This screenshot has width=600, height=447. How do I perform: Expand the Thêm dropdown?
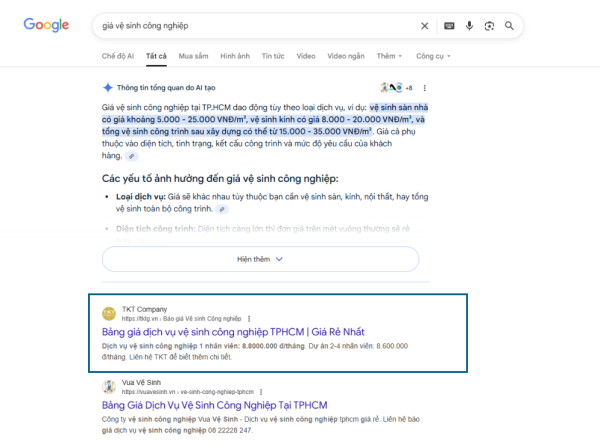[389, 56]
